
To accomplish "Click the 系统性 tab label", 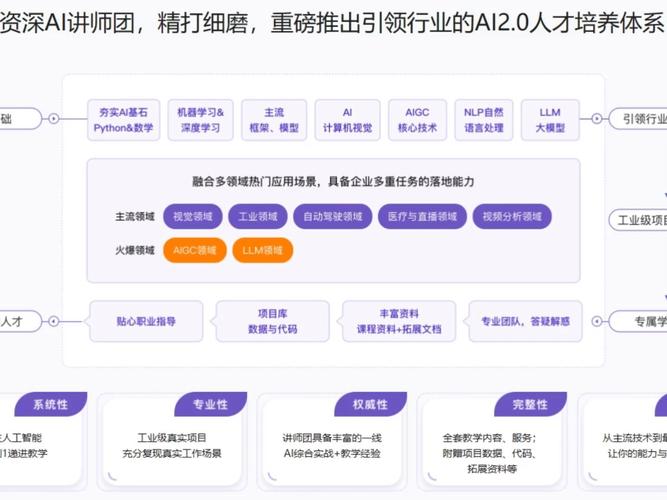I will [x=51, y=404].
